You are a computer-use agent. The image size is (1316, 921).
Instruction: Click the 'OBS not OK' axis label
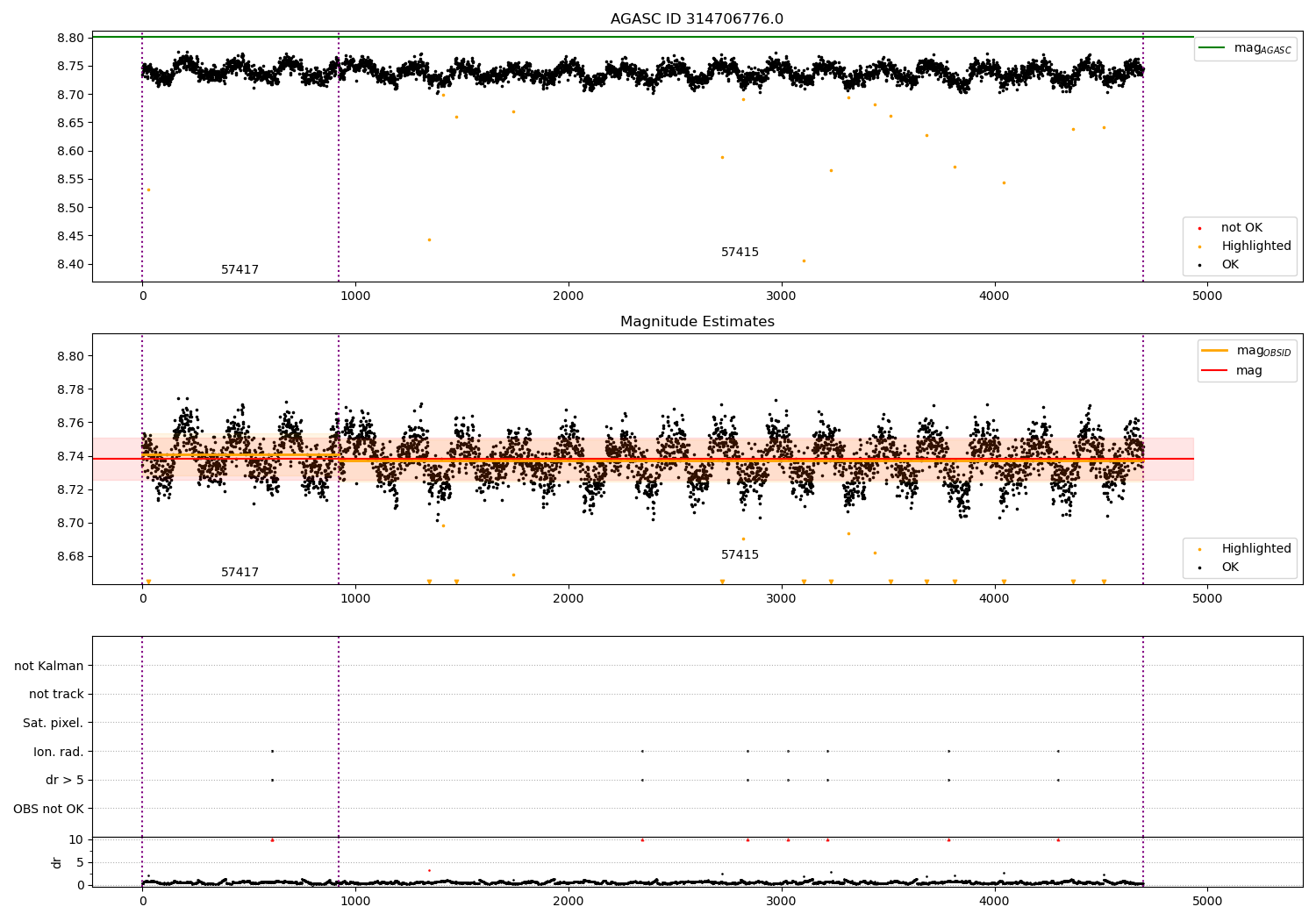tap(48, 809)
